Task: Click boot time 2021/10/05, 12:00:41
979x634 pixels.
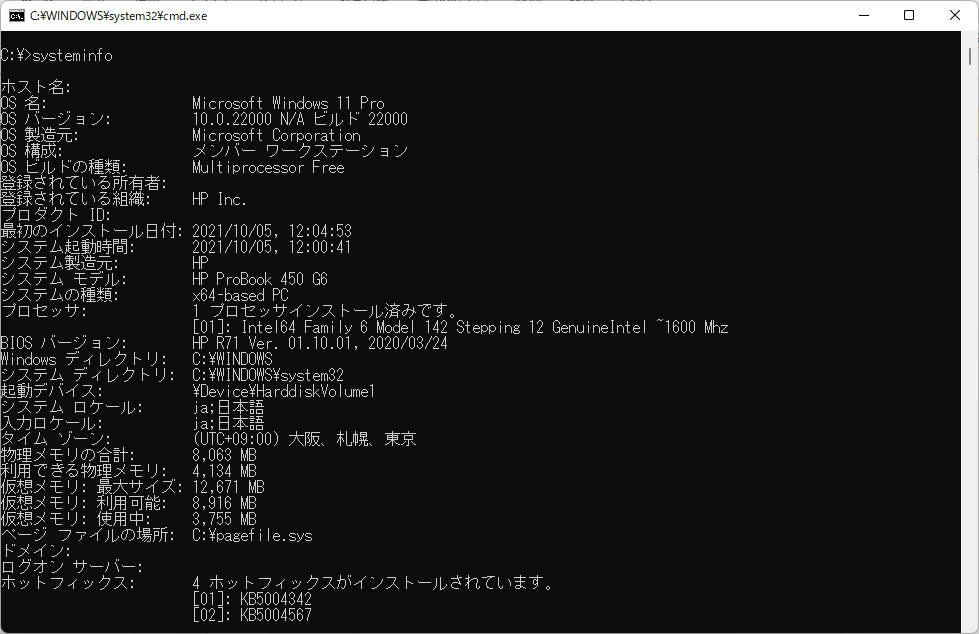Action: coord(272,247)
